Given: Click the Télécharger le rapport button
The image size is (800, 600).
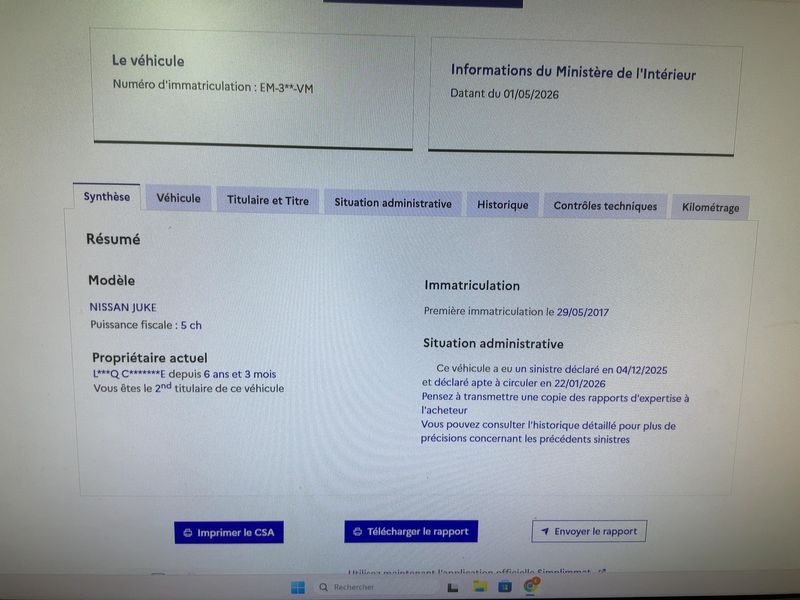Looking at the screenshot, I should (411, 532).
